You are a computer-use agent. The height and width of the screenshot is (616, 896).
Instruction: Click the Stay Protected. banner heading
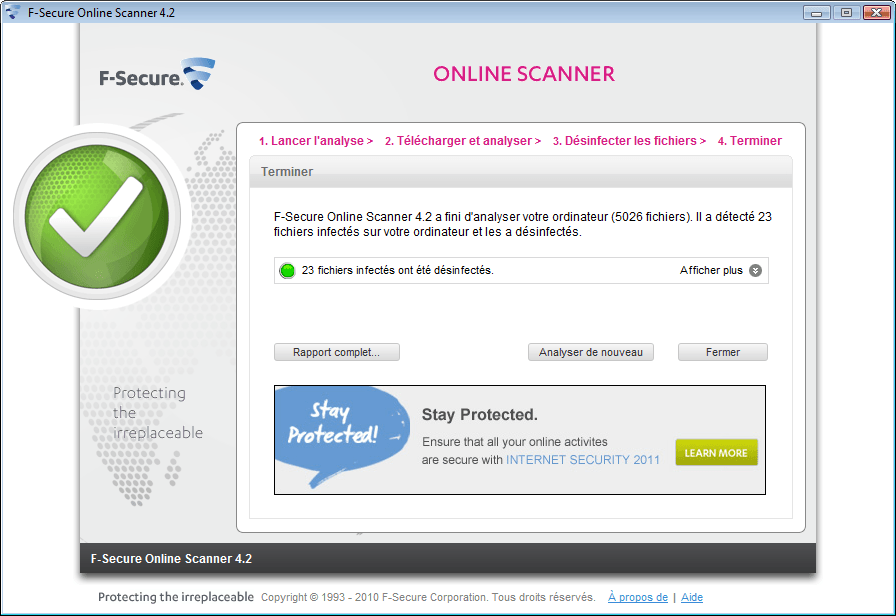click(479, 414)
